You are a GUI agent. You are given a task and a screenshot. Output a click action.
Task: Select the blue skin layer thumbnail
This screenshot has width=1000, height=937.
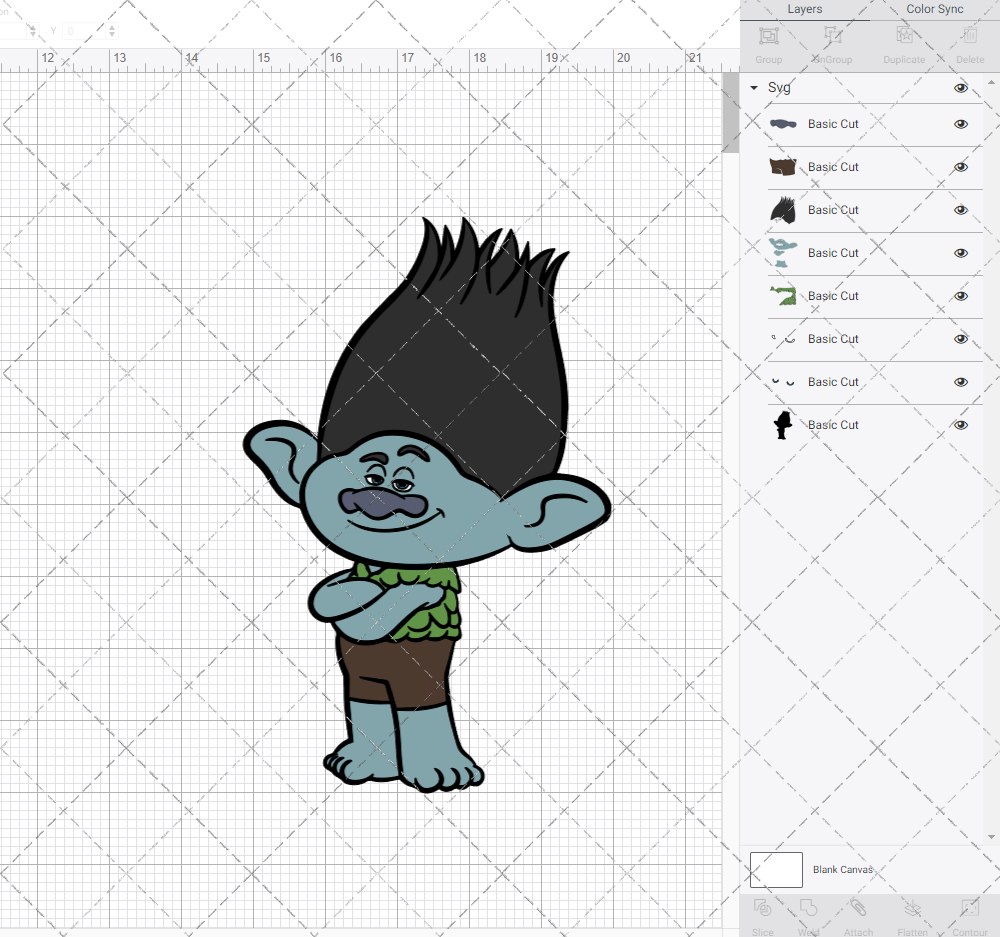click(x=783, y=253)
